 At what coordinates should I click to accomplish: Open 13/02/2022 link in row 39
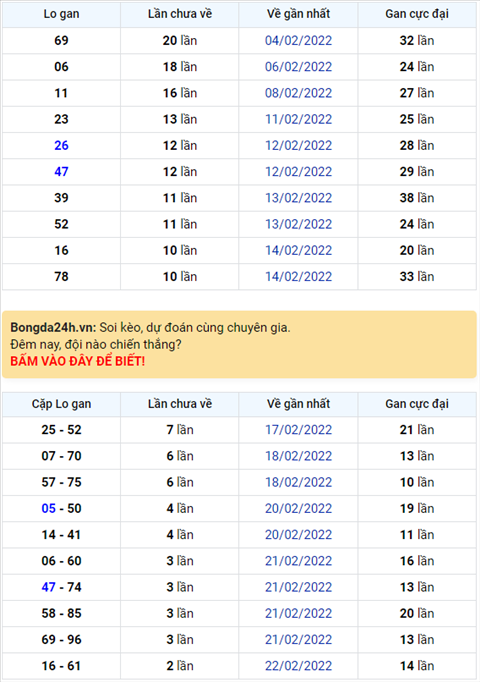298,198
